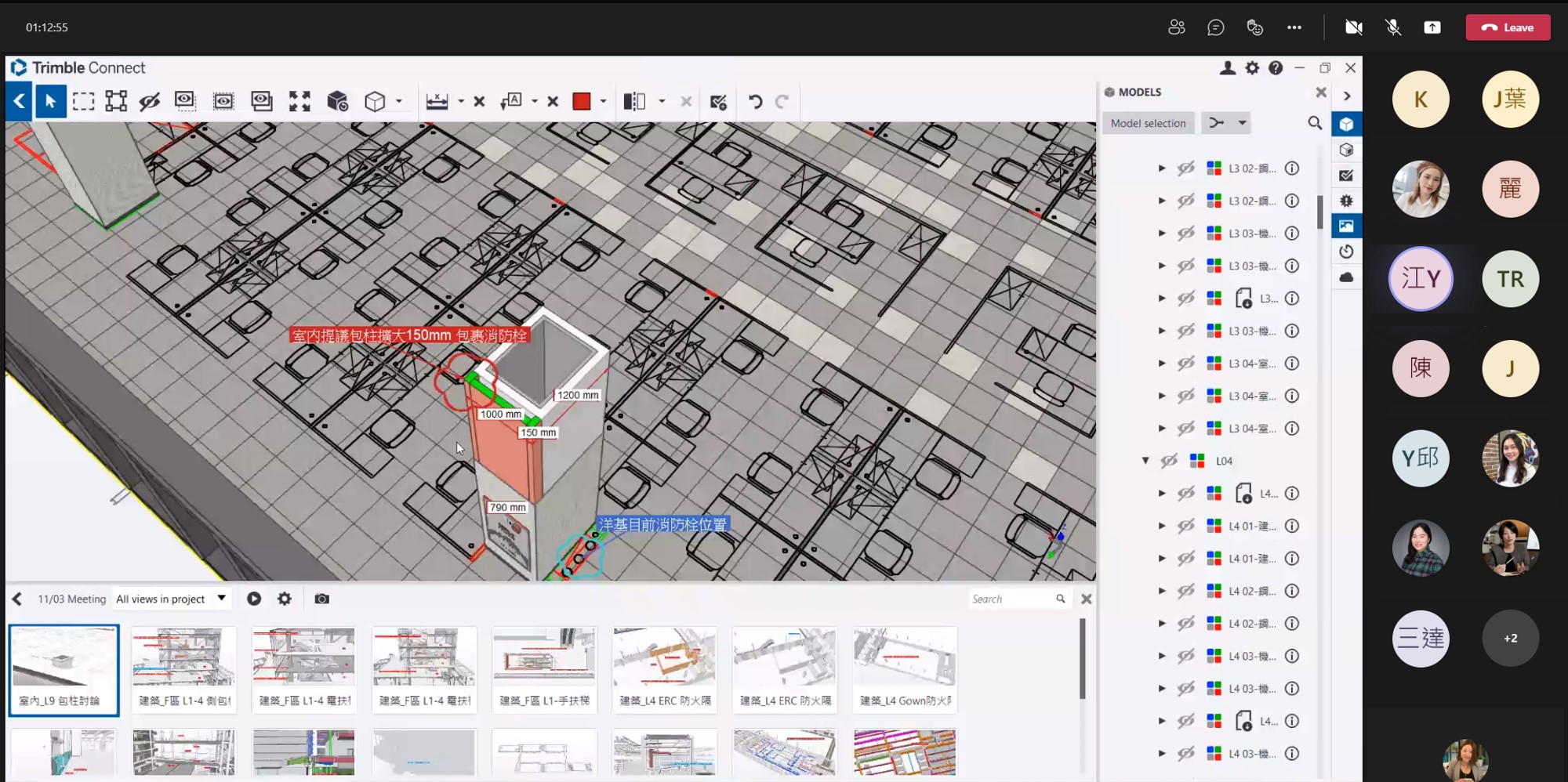
Task: Click the Model selection button
Action: pyautogui.click(x=1148, y=123)
